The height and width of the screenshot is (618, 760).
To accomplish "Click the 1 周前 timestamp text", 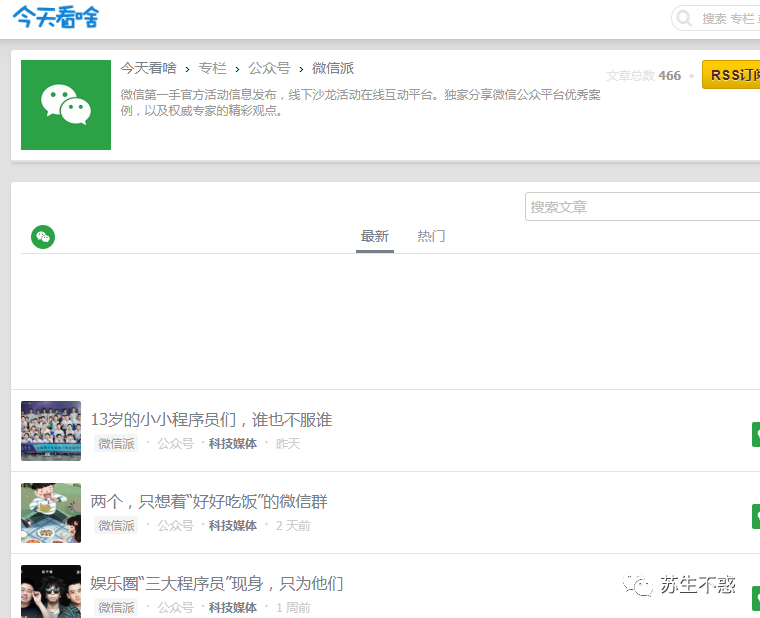I will click(x=293, y=607).
